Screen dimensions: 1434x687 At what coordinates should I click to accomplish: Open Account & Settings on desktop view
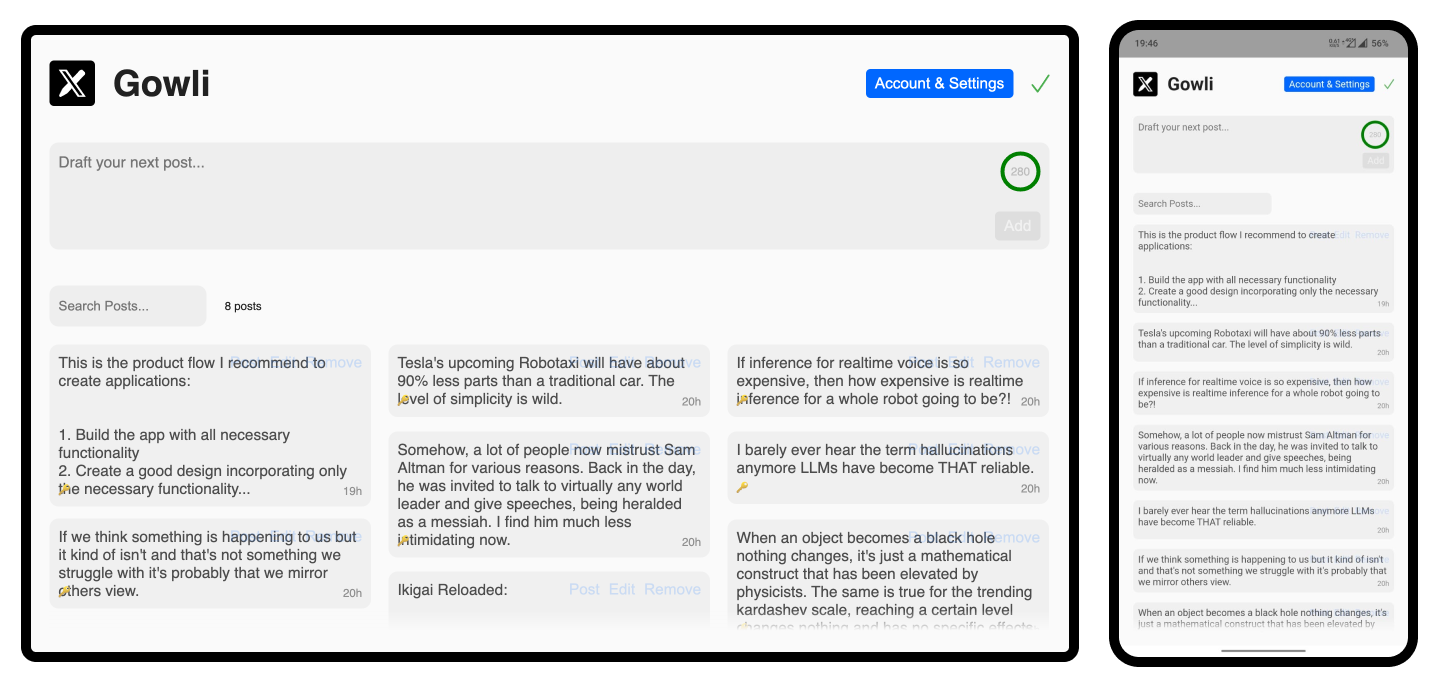coord(939,84)
